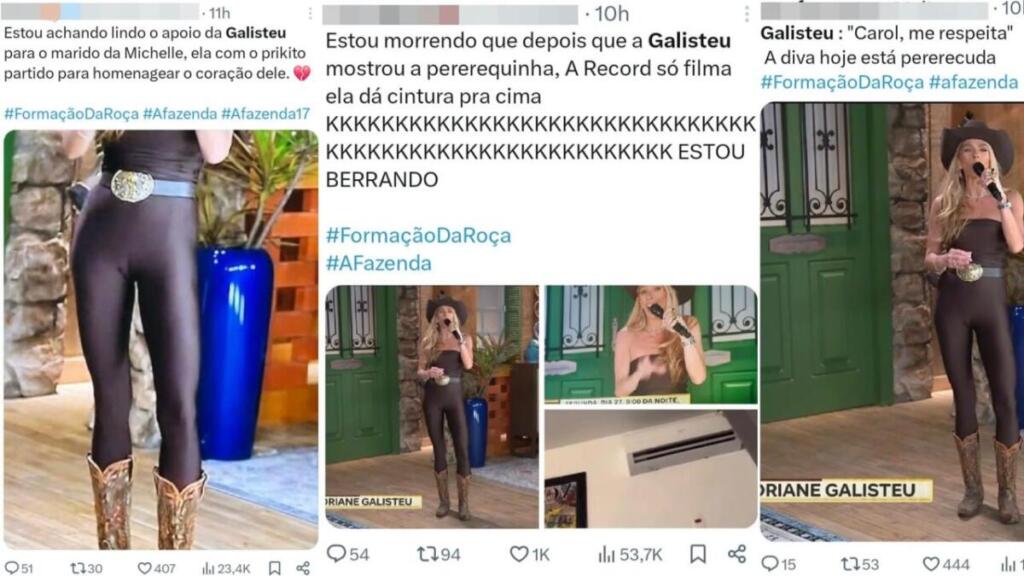Share the left tweet
Viewport: 1024px width, 576px height.
(x=303, y=568)
